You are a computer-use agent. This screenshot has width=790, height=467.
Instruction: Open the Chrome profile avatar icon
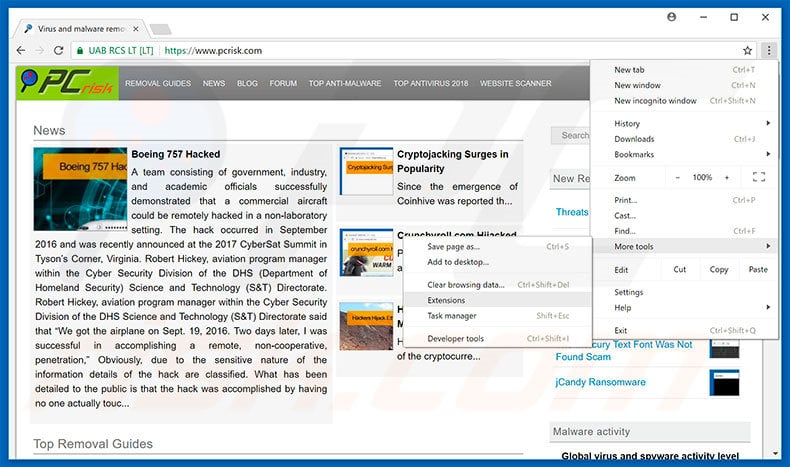pyautogui.click(x=672, y=17)
